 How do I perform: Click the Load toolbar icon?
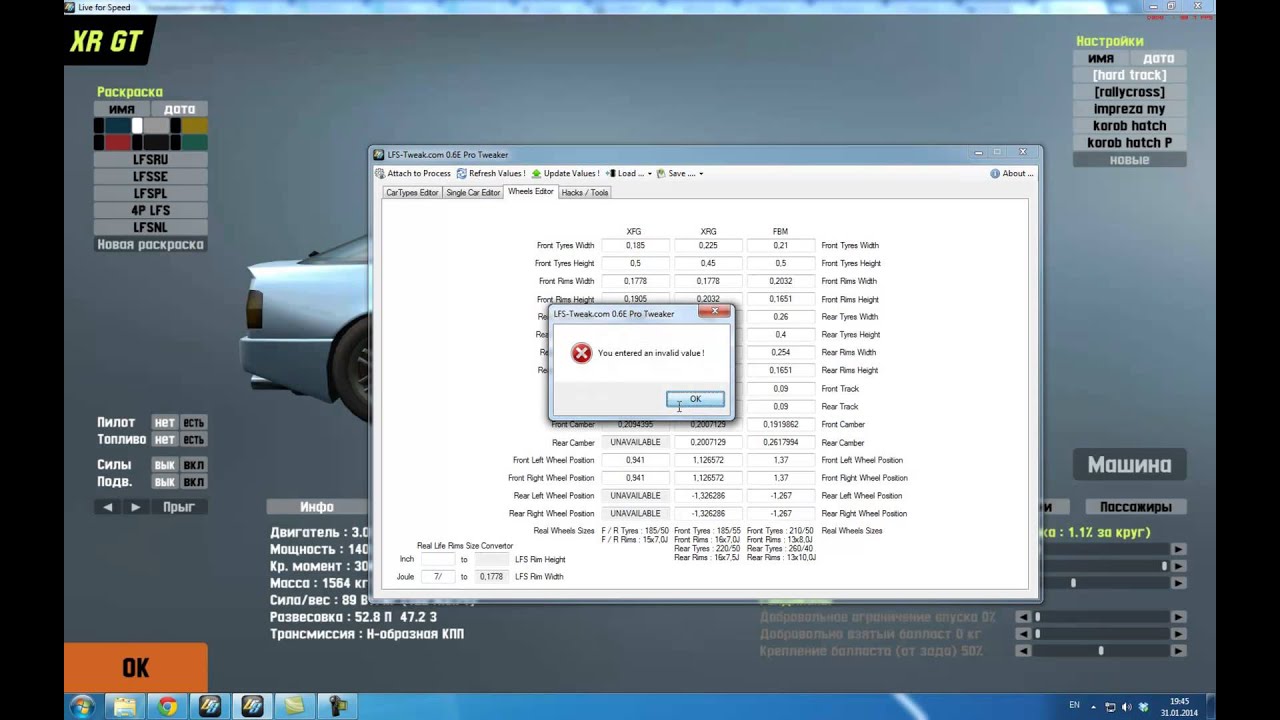tap(611, 174)
